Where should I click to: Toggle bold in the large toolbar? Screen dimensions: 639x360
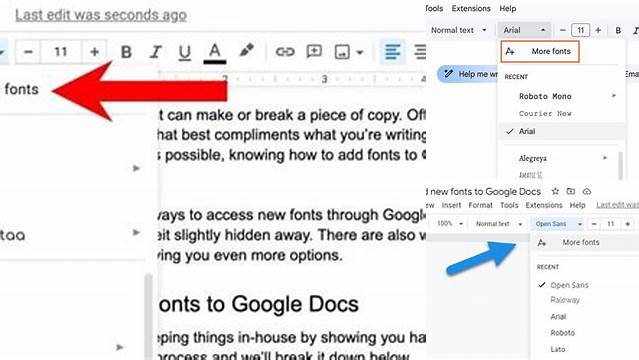click(126, 52)
